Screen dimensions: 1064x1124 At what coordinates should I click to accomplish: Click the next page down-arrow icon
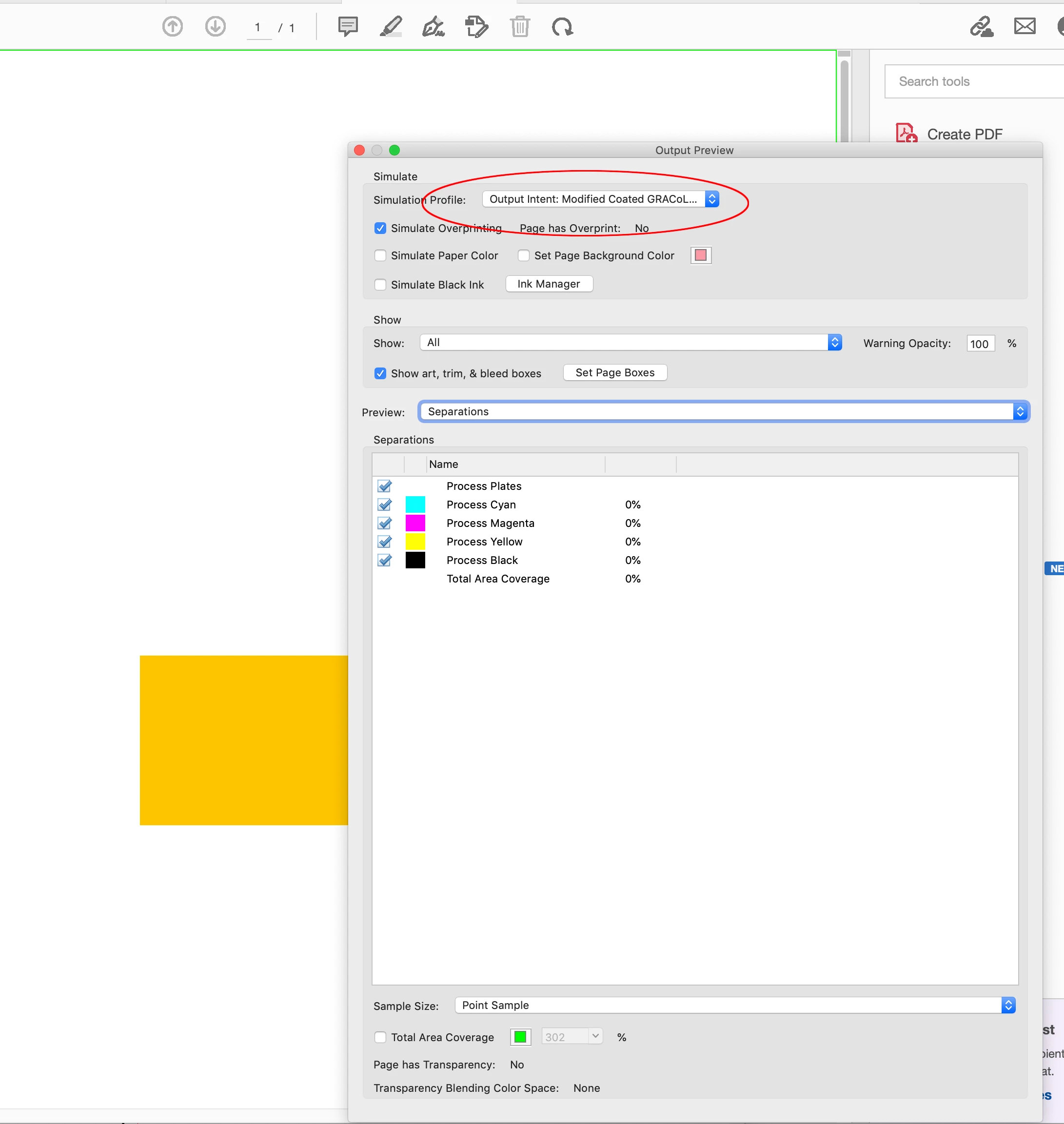[x=215, y=27]
